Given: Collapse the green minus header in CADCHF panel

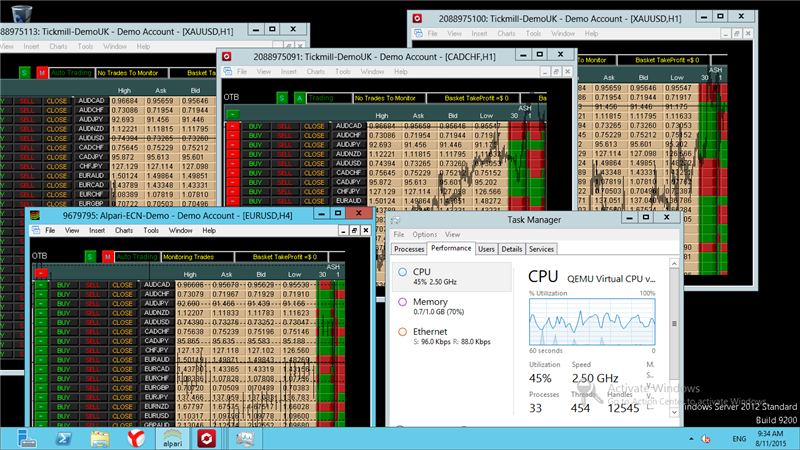Looking at the screenshot, I should click(x=233, y=114).
